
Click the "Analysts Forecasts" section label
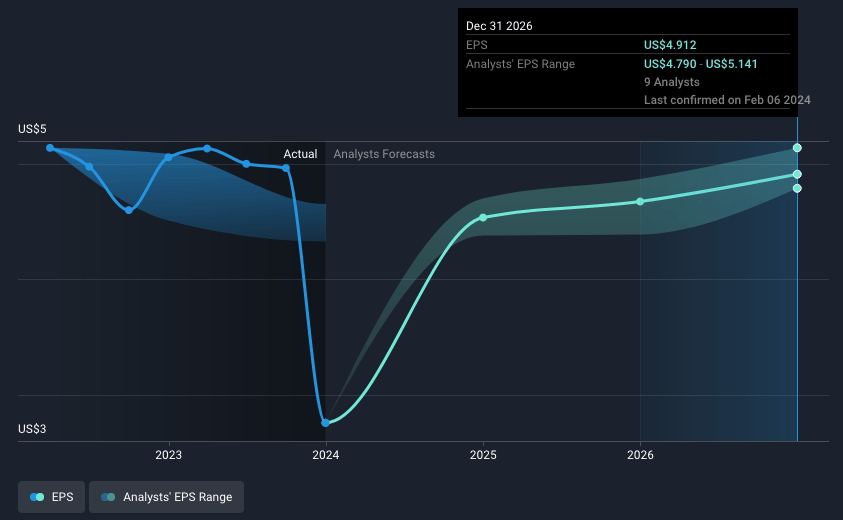pyautogui.click(x=384, y=154)
